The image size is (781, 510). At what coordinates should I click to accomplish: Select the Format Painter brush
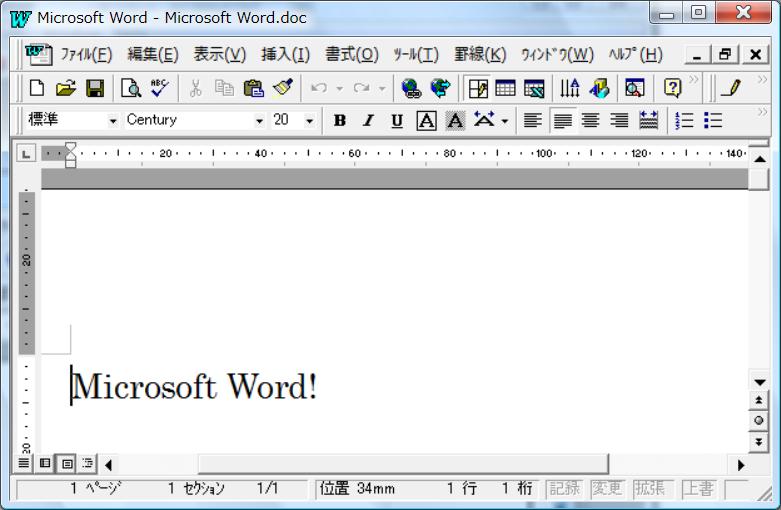click(x=283, y=89)
